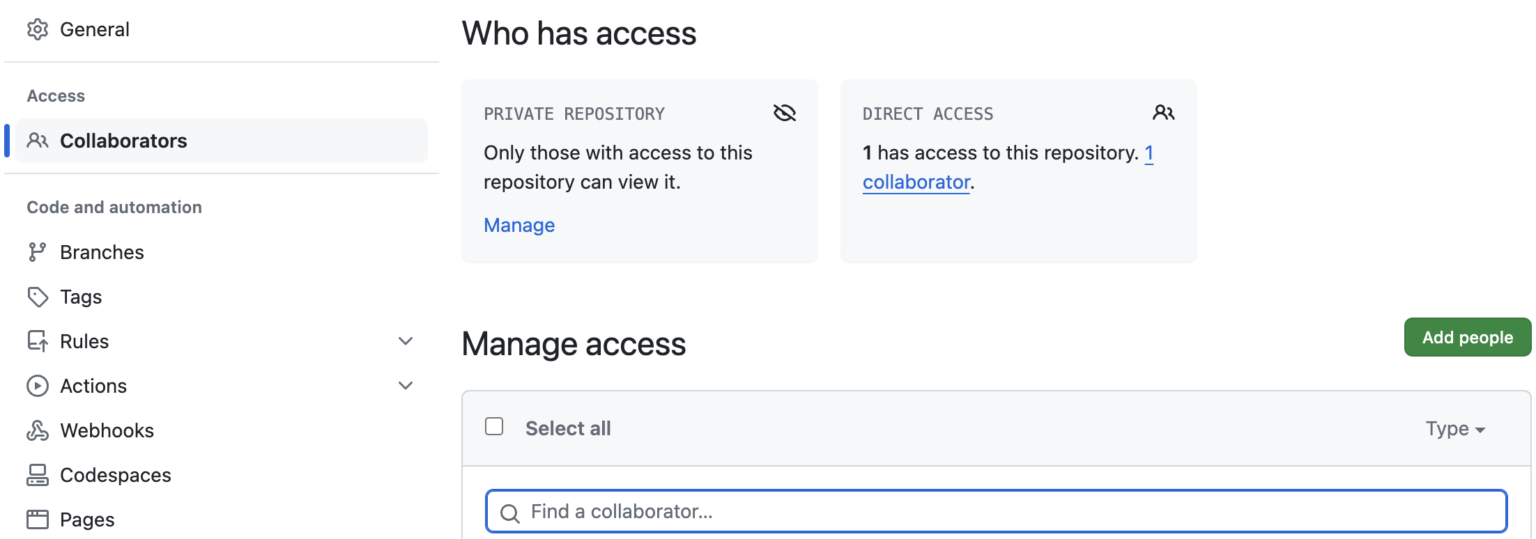The width and height of the screenshot is (1536, 539).
Task: Click the Codespaces icon in sidebar
Action: point(38,475)
